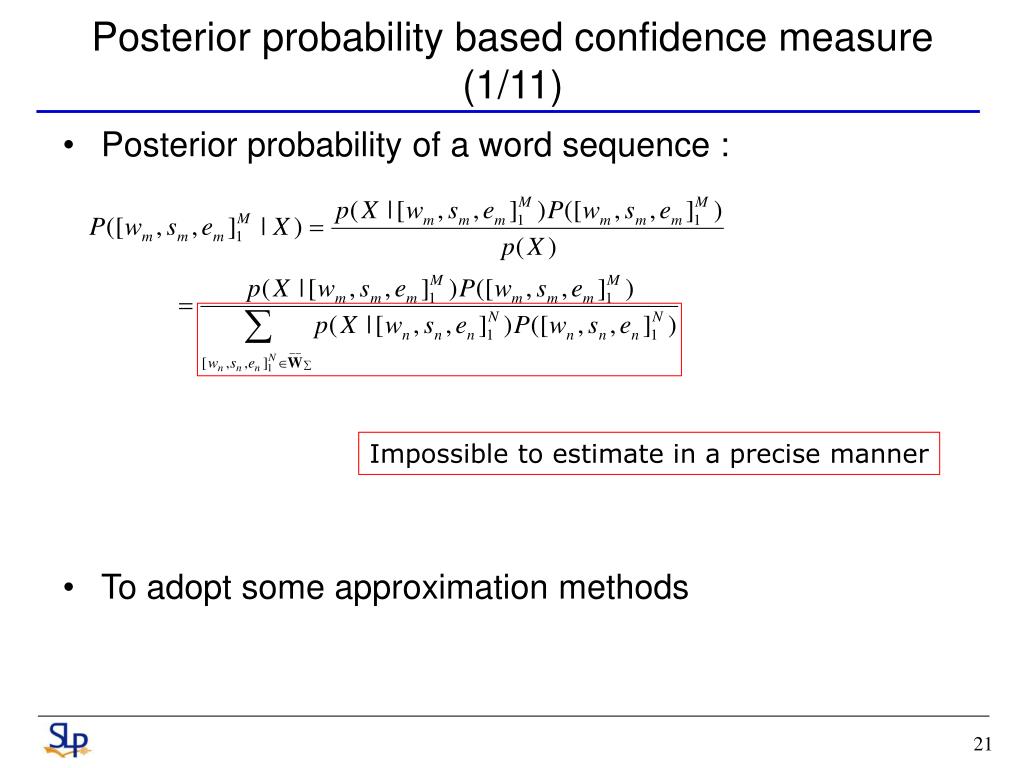Click the summation subscript with bold W
This screenshot has height=768, width=1024.
[257, 362]
